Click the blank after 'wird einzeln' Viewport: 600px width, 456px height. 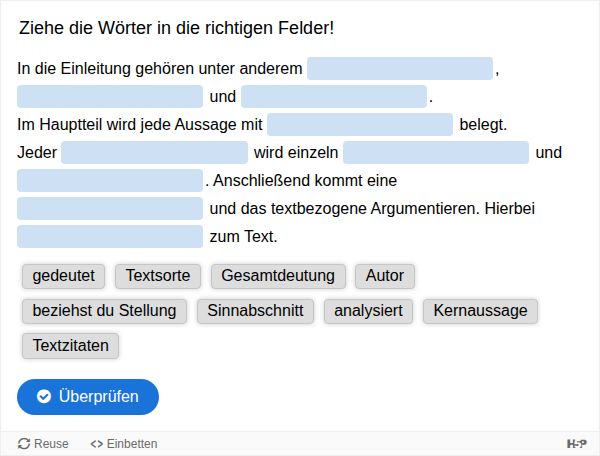(436, 153)
